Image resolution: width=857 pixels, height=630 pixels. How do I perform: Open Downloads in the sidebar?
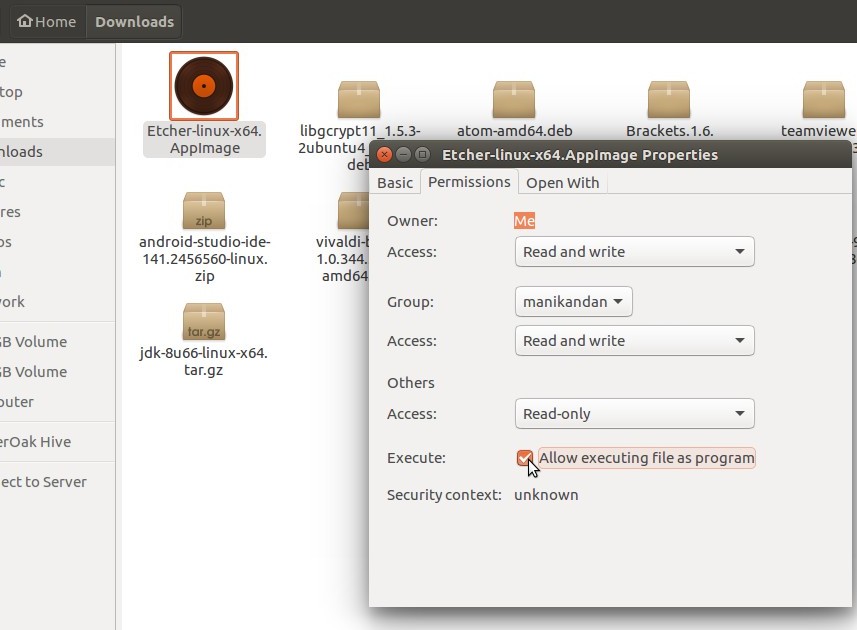point(57,152)
